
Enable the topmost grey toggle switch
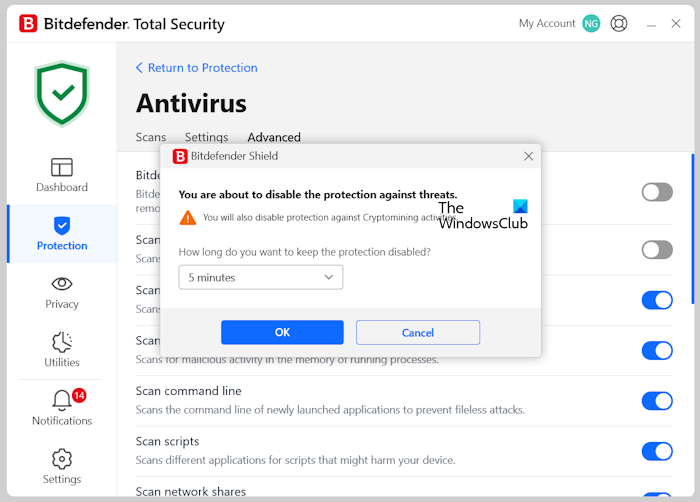pyautogui.click(x=657, y=192)
